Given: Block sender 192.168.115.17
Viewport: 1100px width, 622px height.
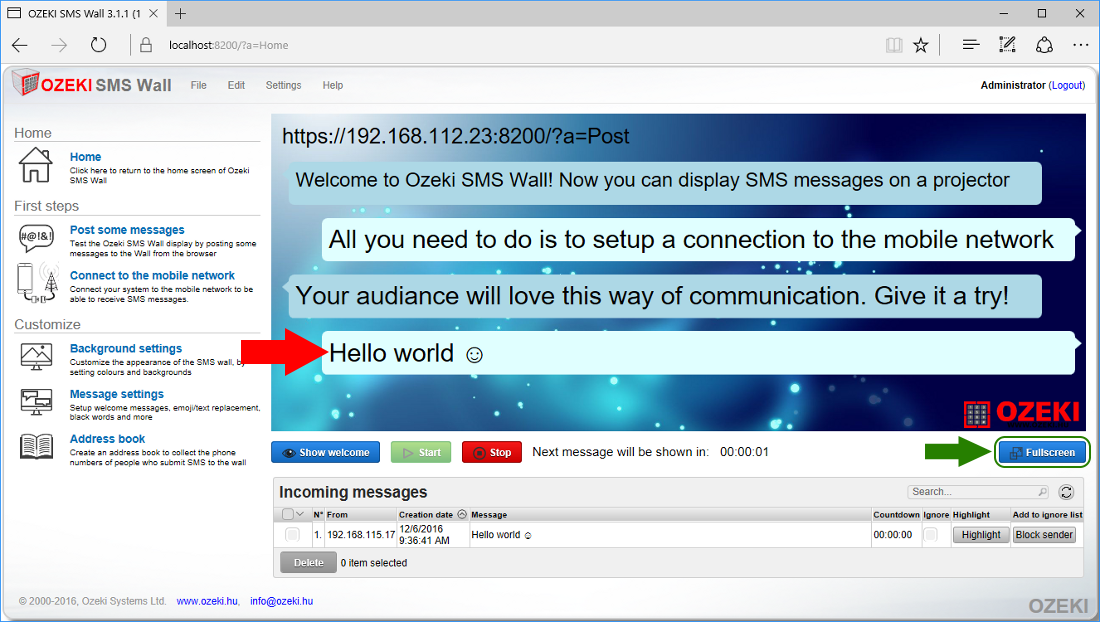Looking at the screenshot, I should click(1044, 534).
